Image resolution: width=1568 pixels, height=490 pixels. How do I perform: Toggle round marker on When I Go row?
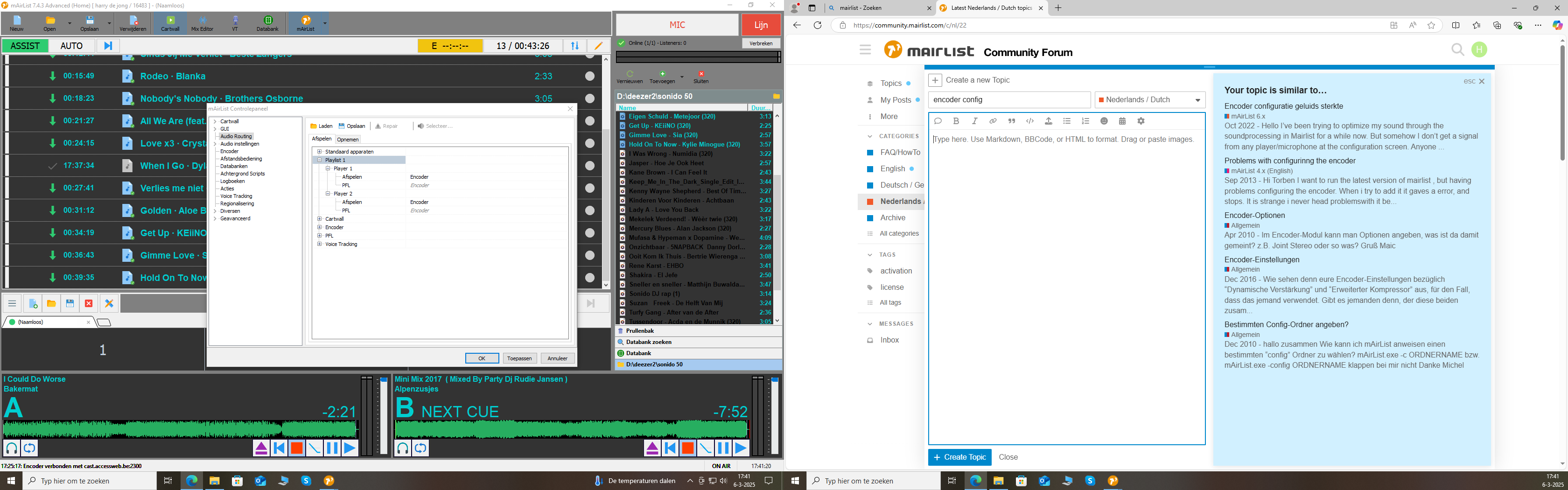pyautogui.click(x=590, y=166)
